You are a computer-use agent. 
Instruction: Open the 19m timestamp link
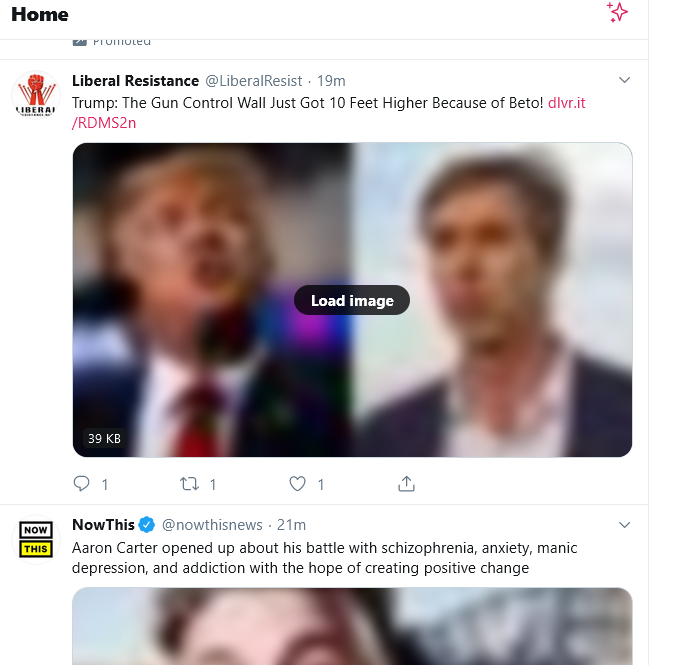point(331,81)
